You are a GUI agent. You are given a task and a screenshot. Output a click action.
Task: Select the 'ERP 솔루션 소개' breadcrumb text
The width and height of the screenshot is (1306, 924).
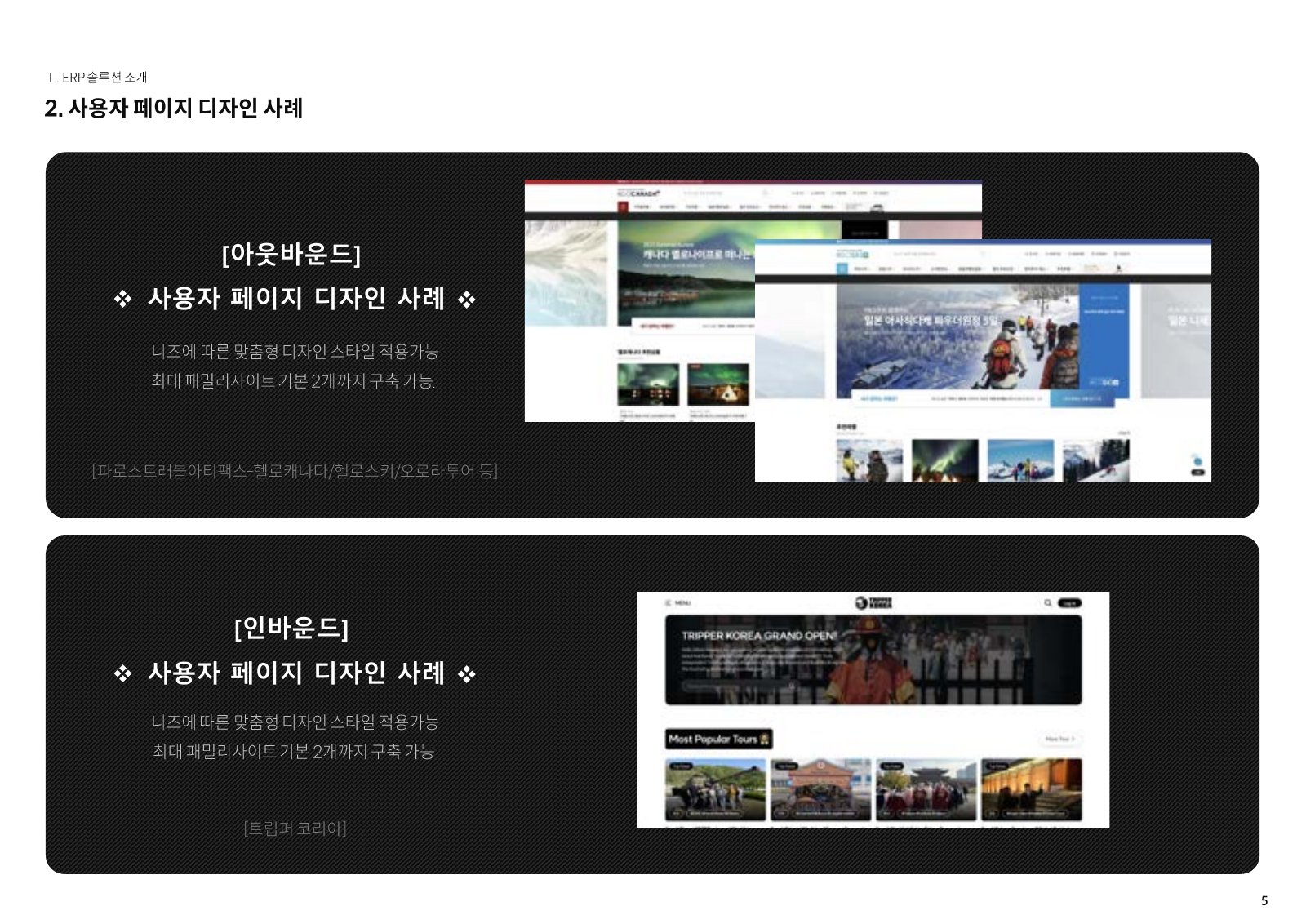(x=104, y=78)
